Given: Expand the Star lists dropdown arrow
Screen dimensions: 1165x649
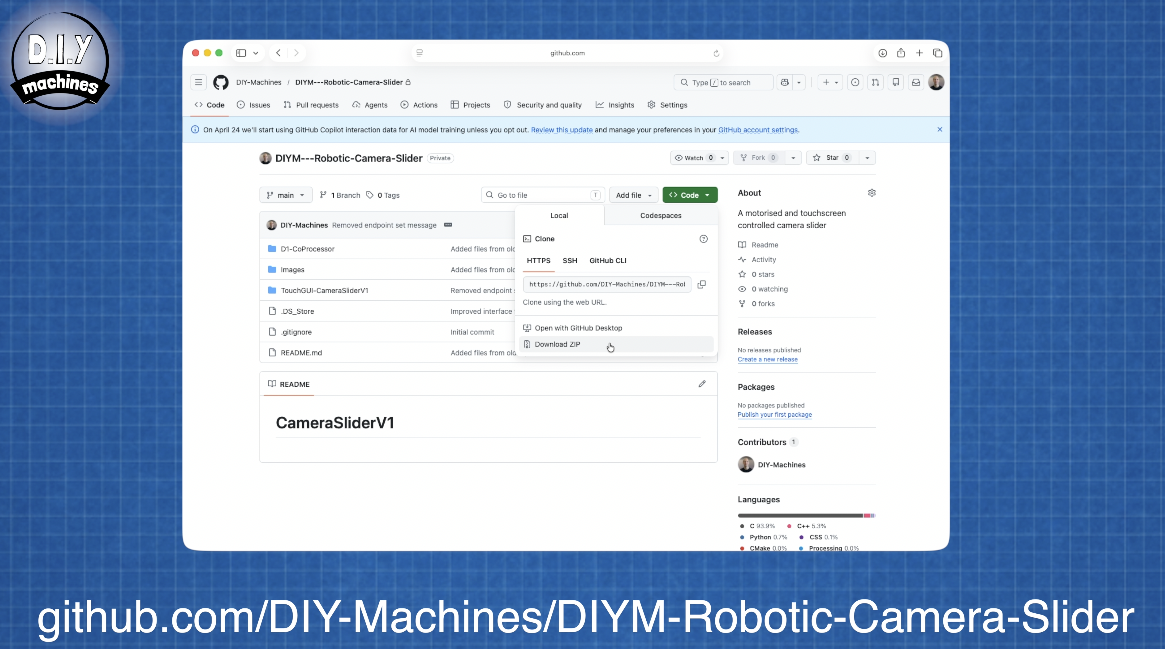Looking at the screenshot, I should tap(867, 157).
